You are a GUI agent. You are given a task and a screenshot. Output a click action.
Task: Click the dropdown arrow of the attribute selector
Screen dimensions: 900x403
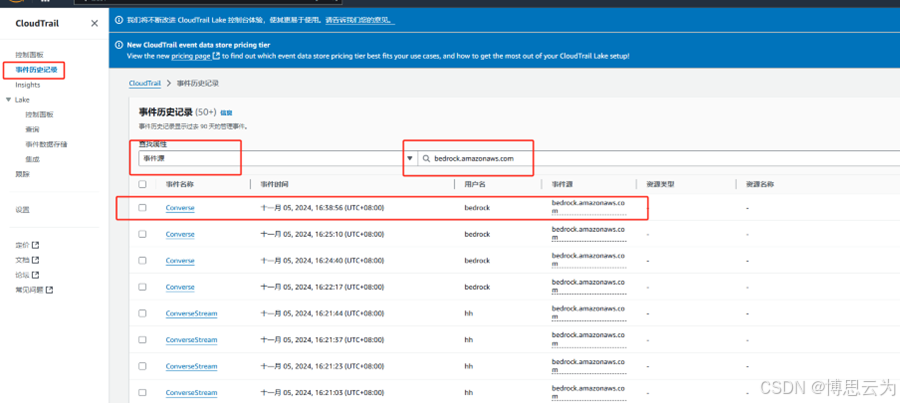(410, 158)
